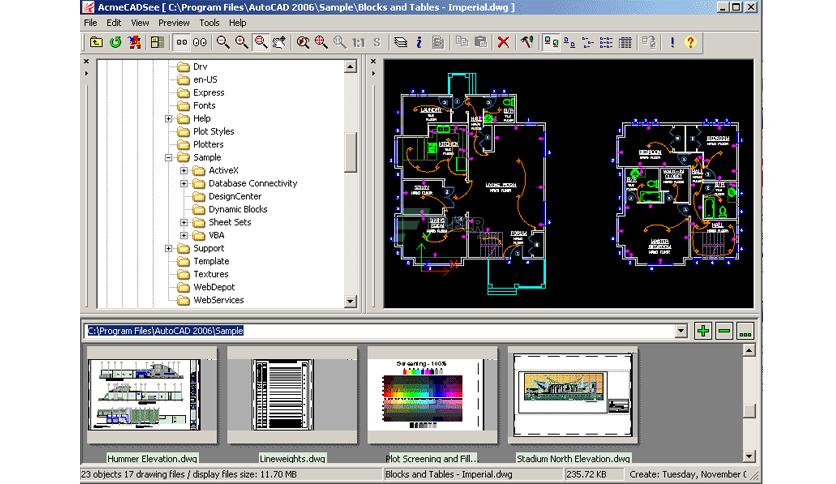Show drawing information with the blue i icon
Viewport: 836px width, 484px height.
pyautogui.click(x=419, y=42)
